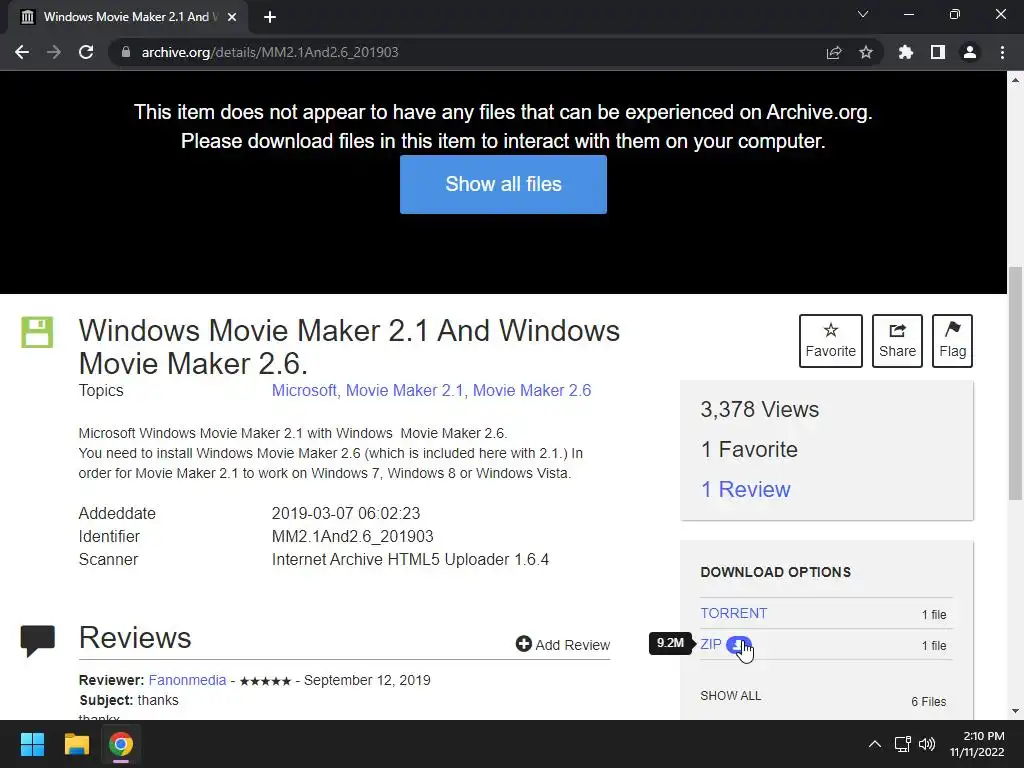This screenshot has height=768, width=1024.
Task: Open the Movie Maker 2.1 topic link
Action: [x=404, y=391]
